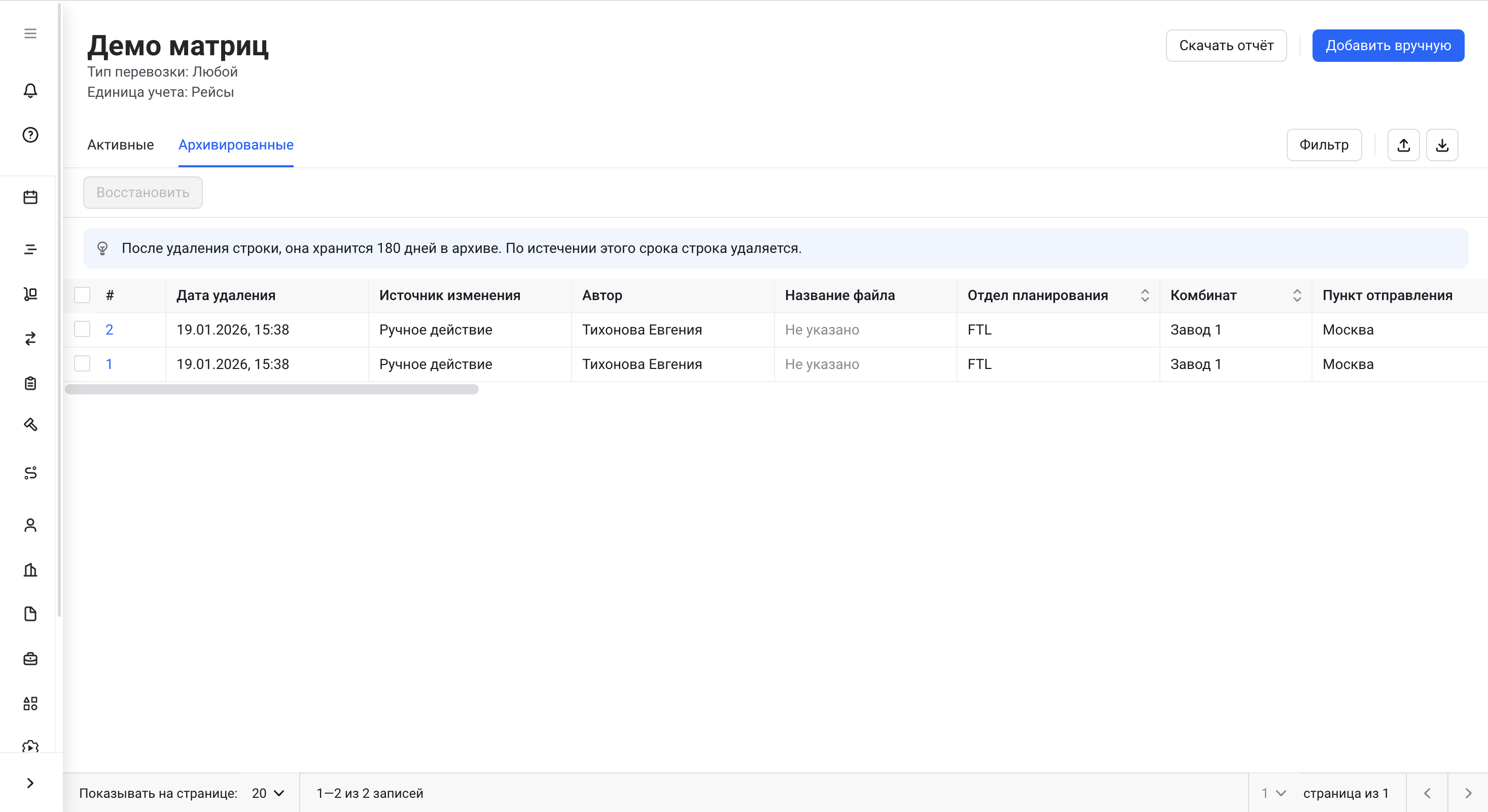Click the upload icon button near Фильтр
The width and height of the screenshot is (1488, 812).
[x=1403, y=145]
